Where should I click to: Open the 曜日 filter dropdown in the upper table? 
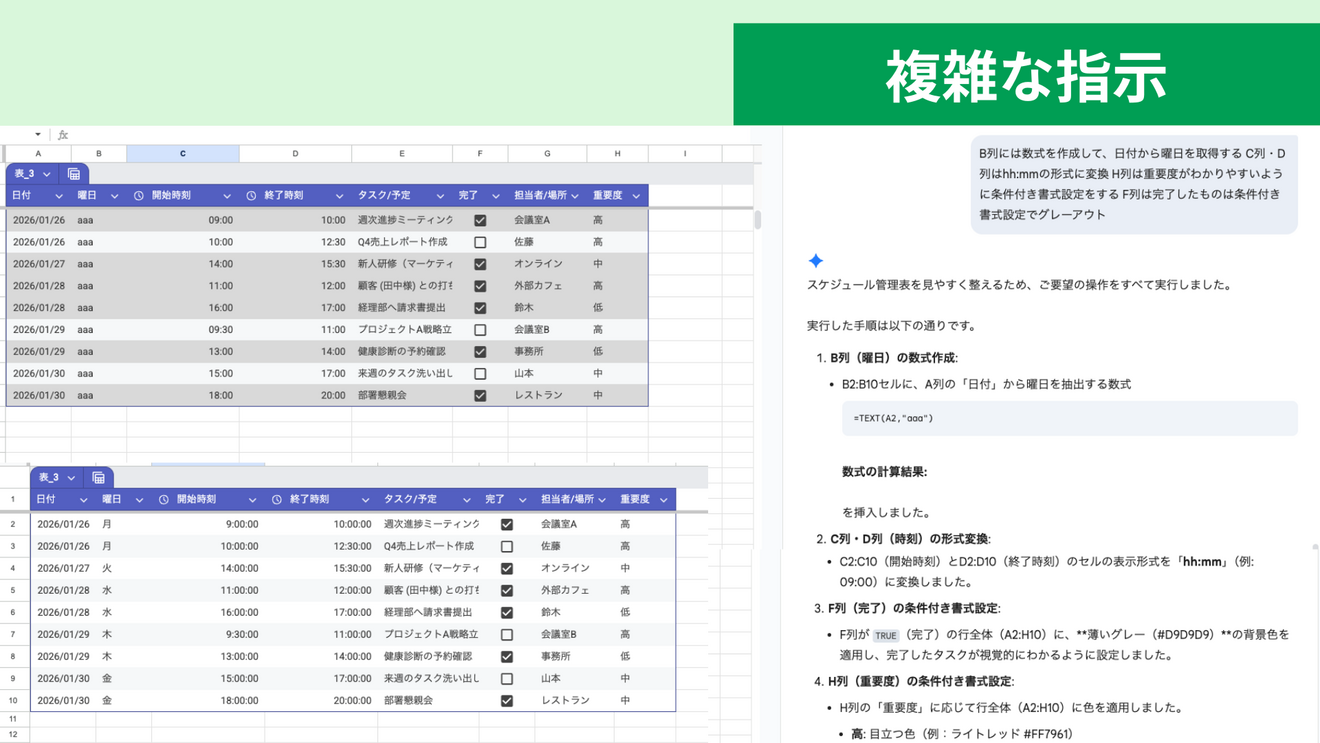[114, 196]
